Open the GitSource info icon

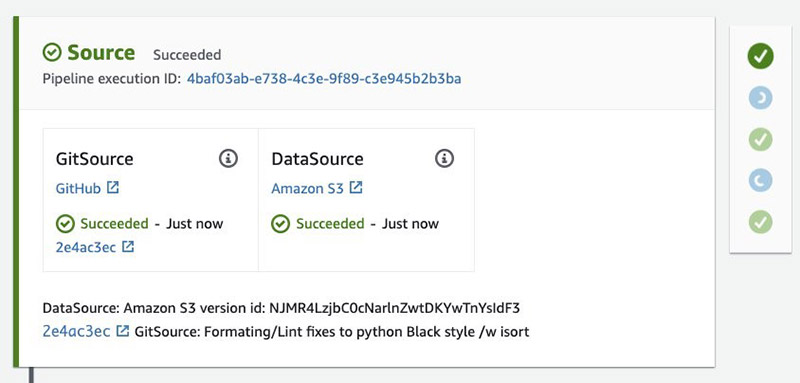click(228, 159)
